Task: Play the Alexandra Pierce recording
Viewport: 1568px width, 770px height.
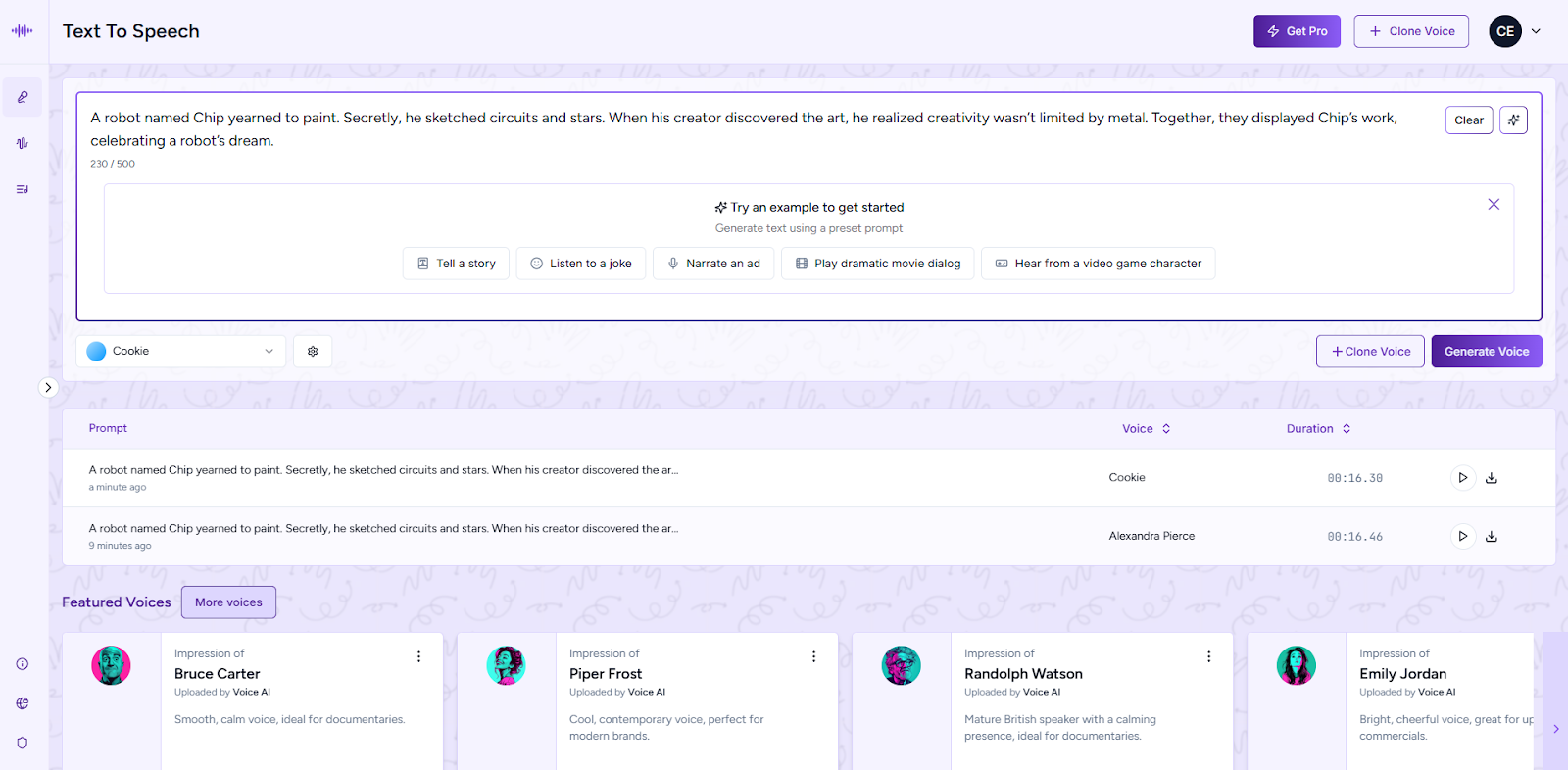Action: (1463, 536)
